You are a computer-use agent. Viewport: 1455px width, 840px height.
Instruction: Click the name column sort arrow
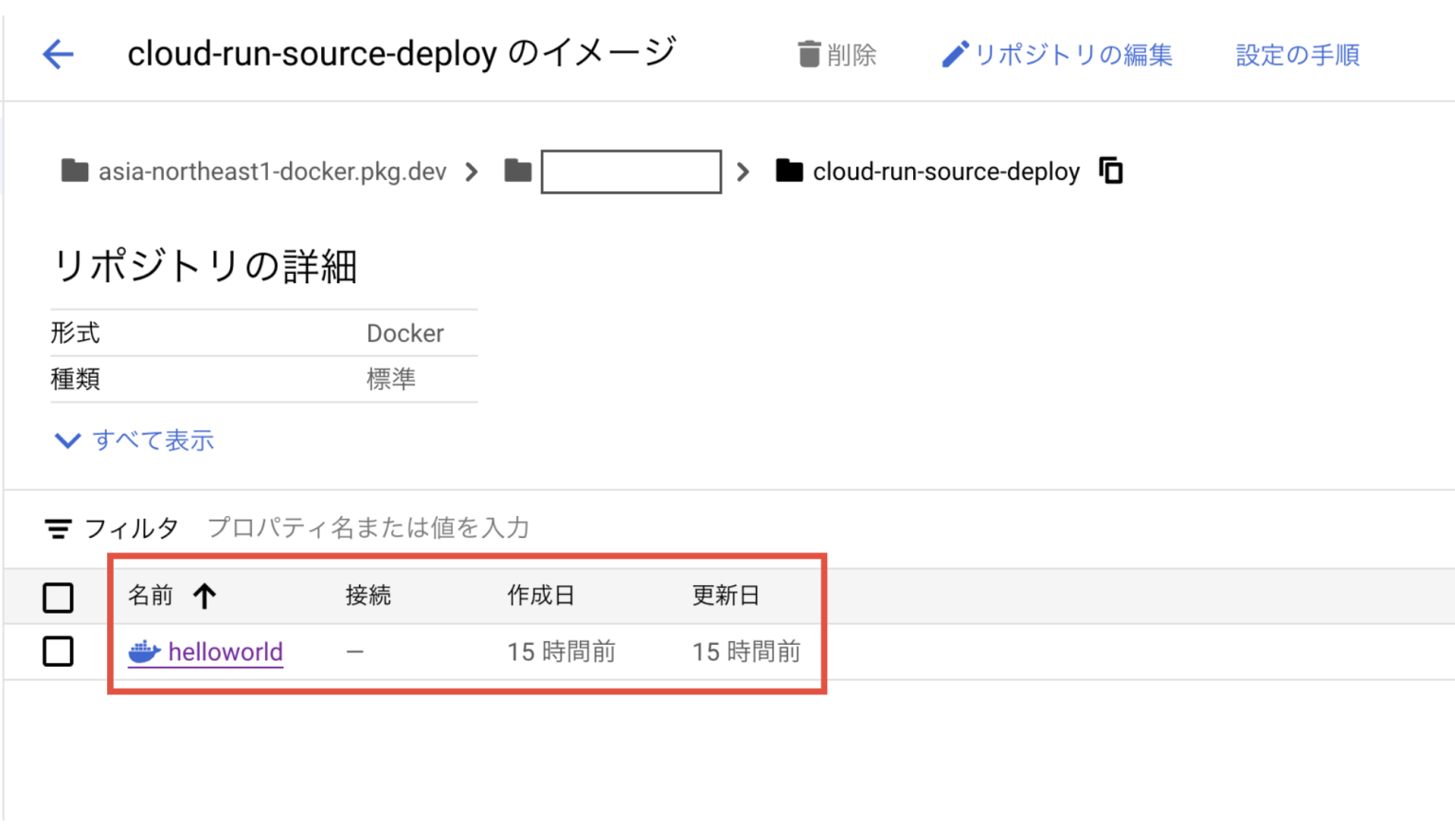(205, 596)
